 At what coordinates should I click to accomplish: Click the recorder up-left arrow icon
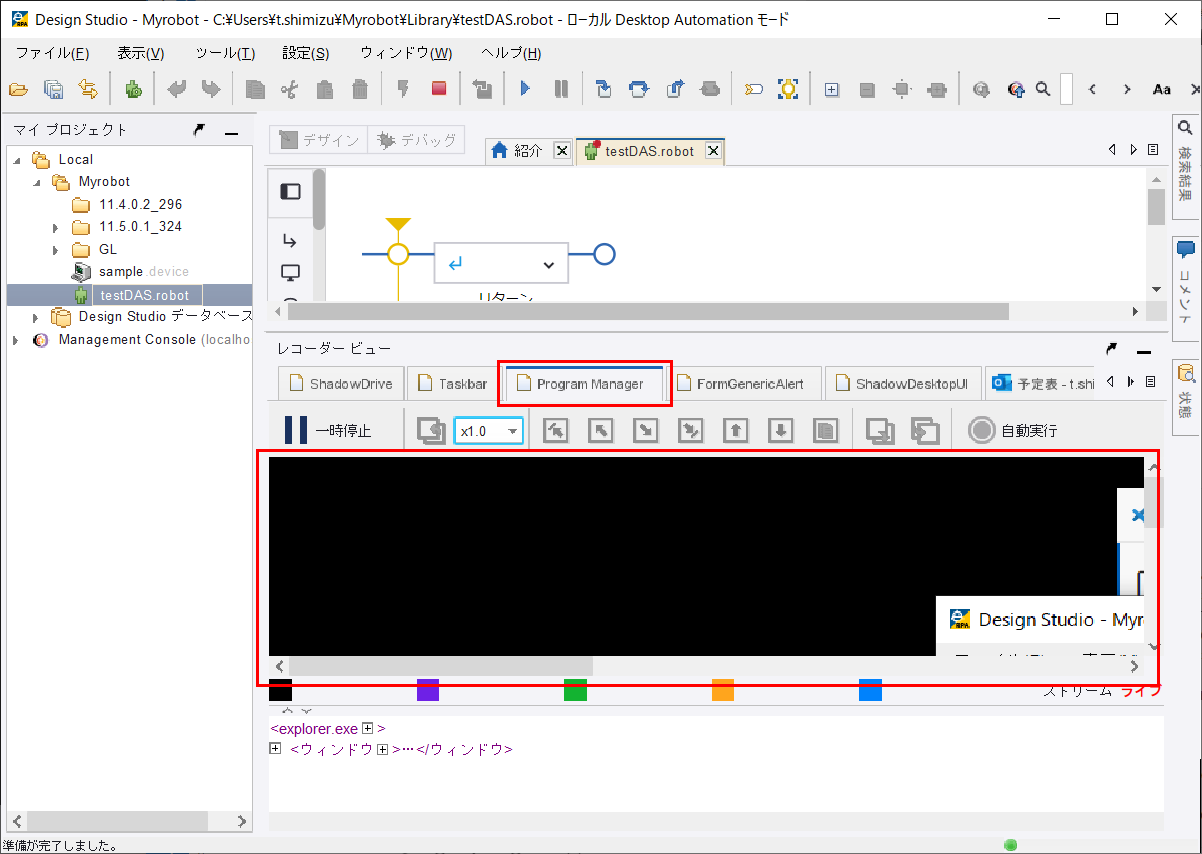(600, 431)
